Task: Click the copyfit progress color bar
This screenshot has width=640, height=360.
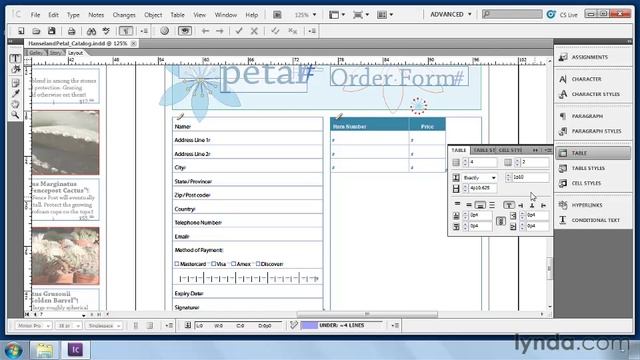Action: click(x=309, y=326)
